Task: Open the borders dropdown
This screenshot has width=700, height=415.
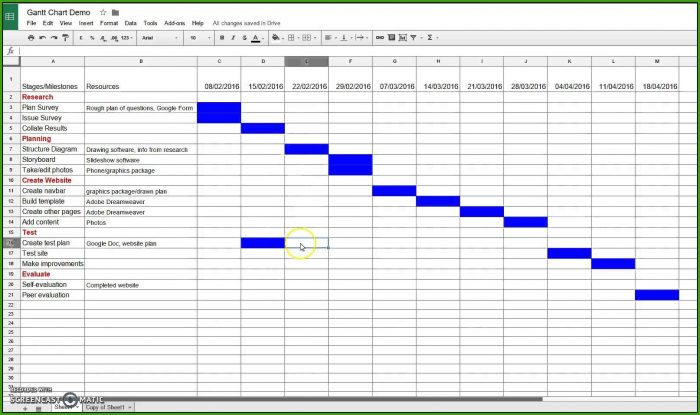Action: [292, 38]
